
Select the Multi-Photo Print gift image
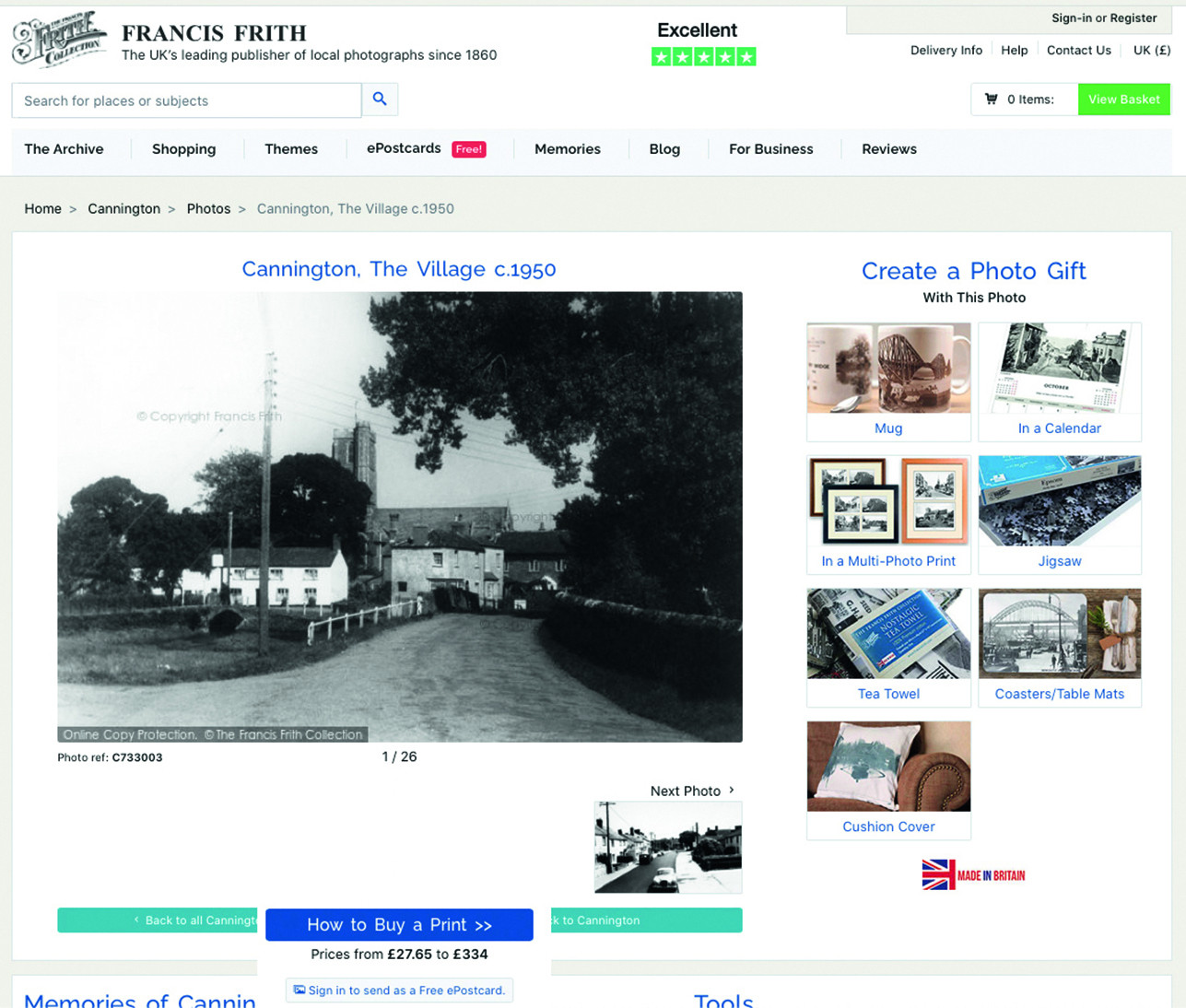[888, 500]
